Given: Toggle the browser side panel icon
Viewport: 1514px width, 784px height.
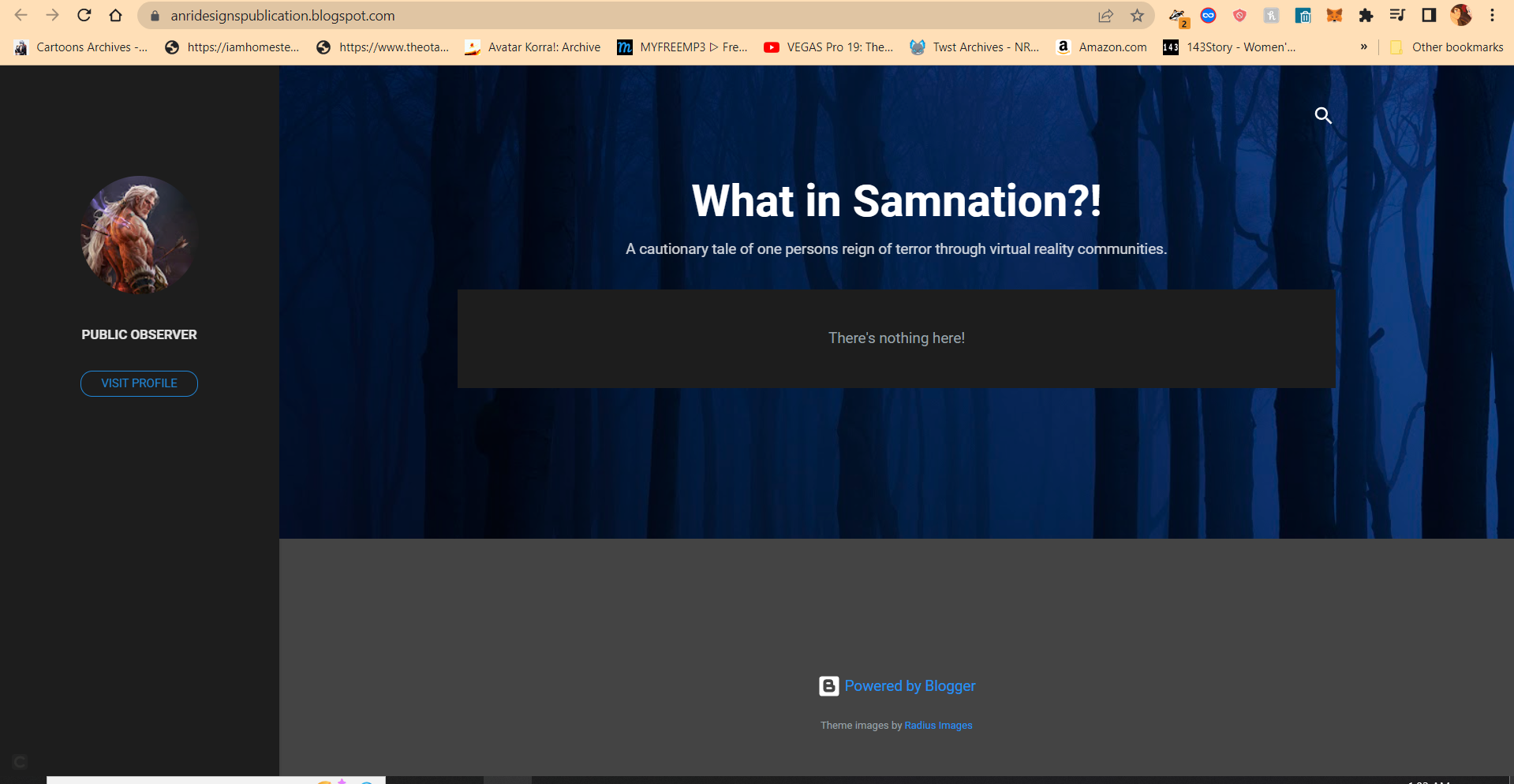Looking at the screenshot, I should pyautogui.click(x=1429, y=16).
